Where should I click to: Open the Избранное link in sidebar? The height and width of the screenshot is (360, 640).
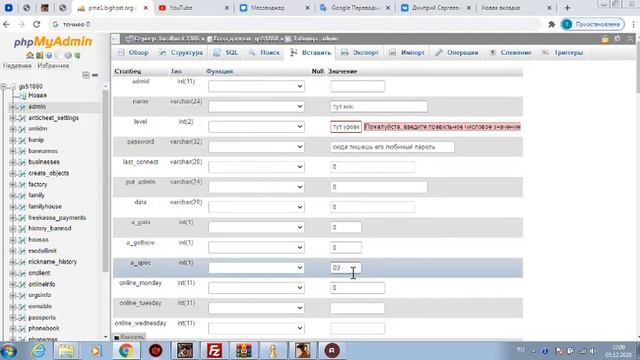click(x=53, y=66)
